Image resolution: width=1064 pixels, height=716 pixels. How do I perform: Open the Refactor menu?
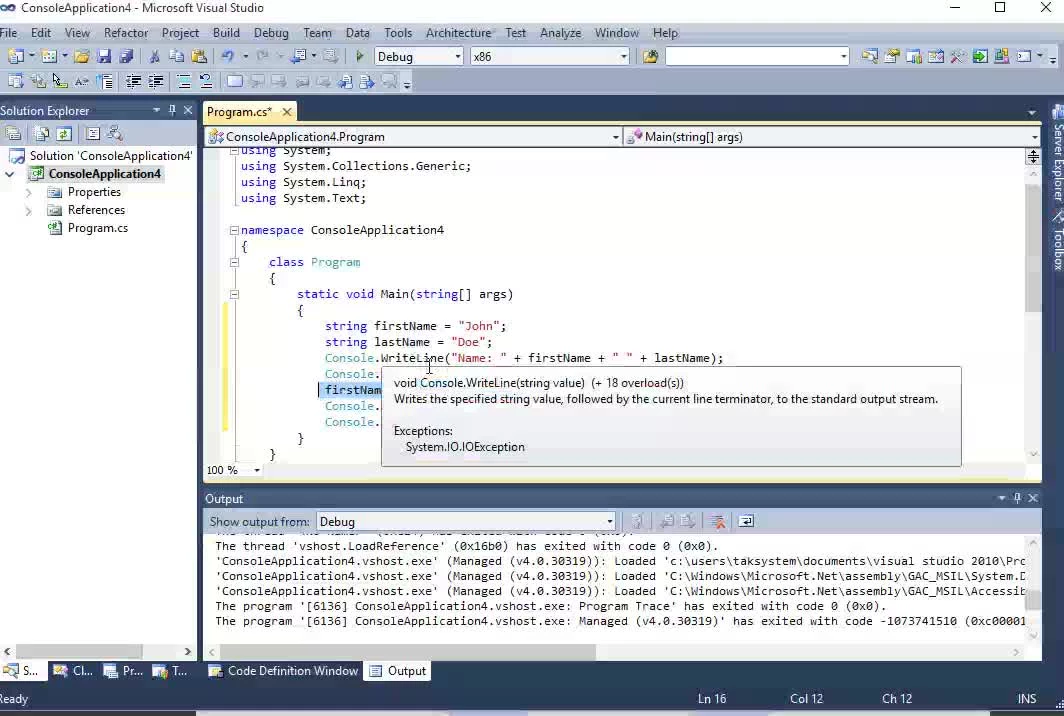tap(126, 33)
